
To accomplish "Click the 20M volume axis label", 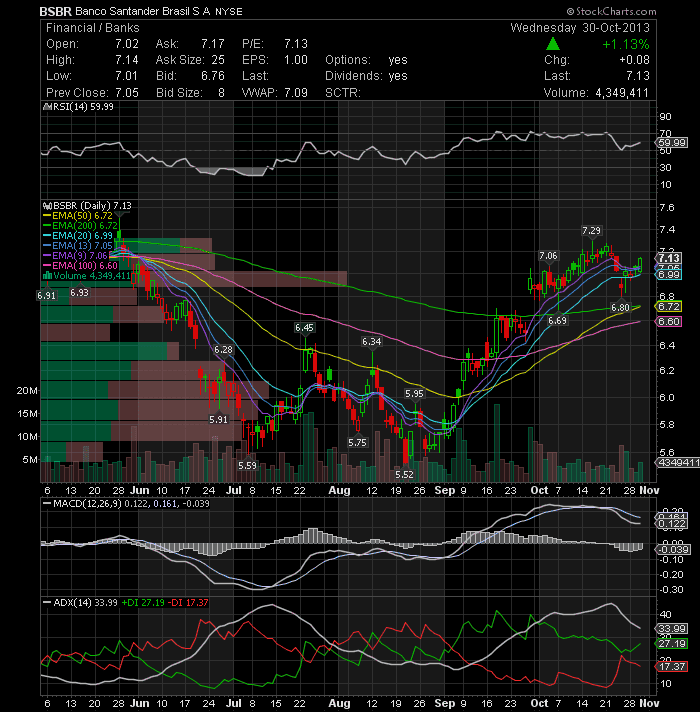I will [x=27, y=391].
